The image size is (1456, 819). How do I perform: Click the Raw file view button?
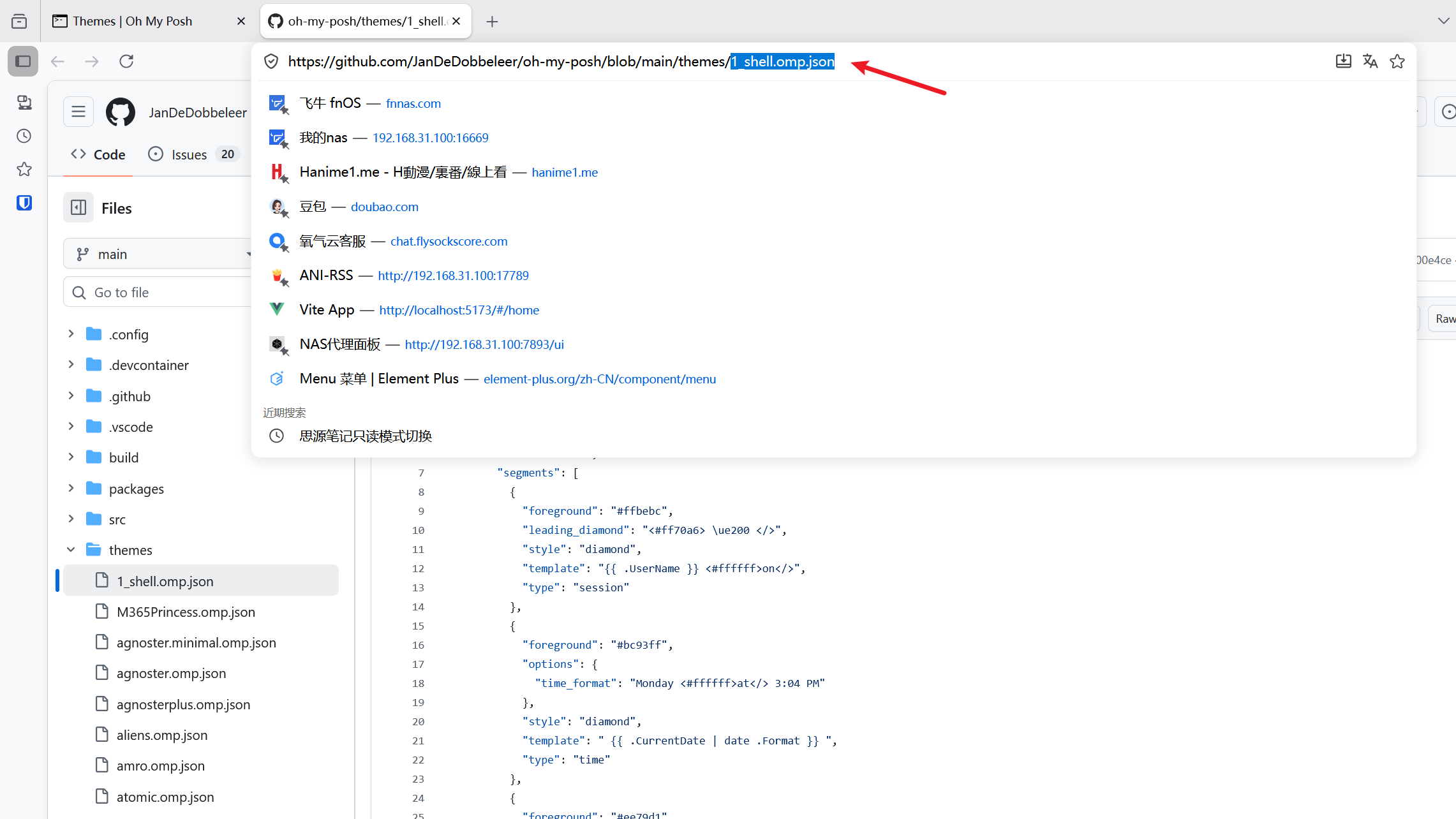(1445, 319)
